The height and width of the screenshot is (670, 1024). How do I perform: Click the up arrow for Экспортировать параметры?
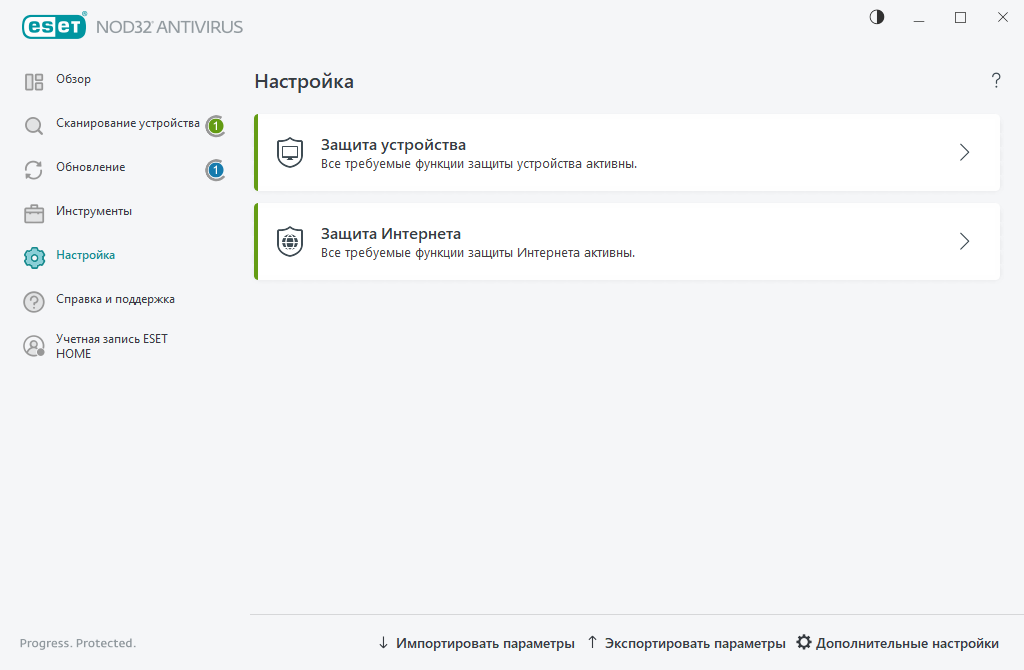click(x=592, y=642)
